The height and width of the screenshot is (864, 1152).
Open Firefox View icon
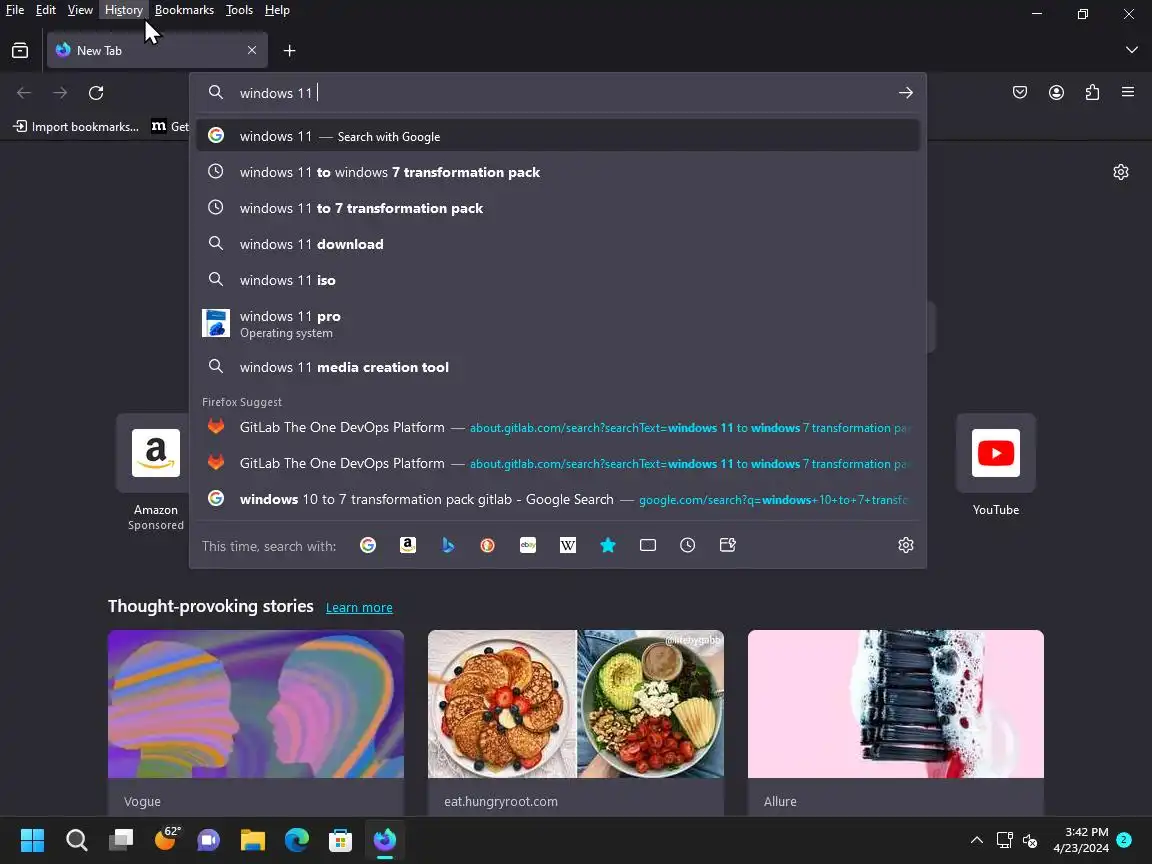click(20, 50)
